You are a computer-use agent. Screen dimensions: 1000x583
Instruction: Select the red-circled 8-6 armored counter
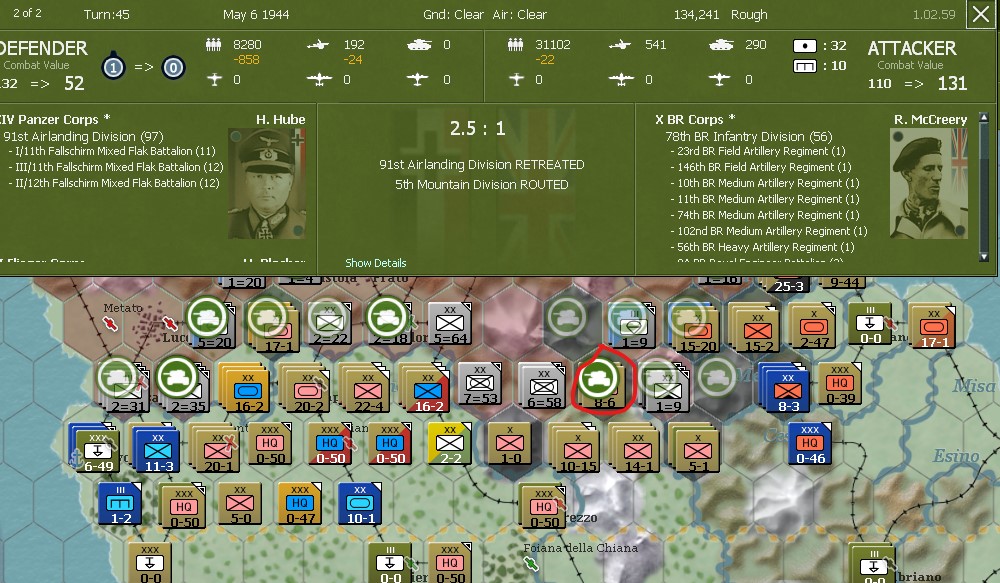point(599,384)
